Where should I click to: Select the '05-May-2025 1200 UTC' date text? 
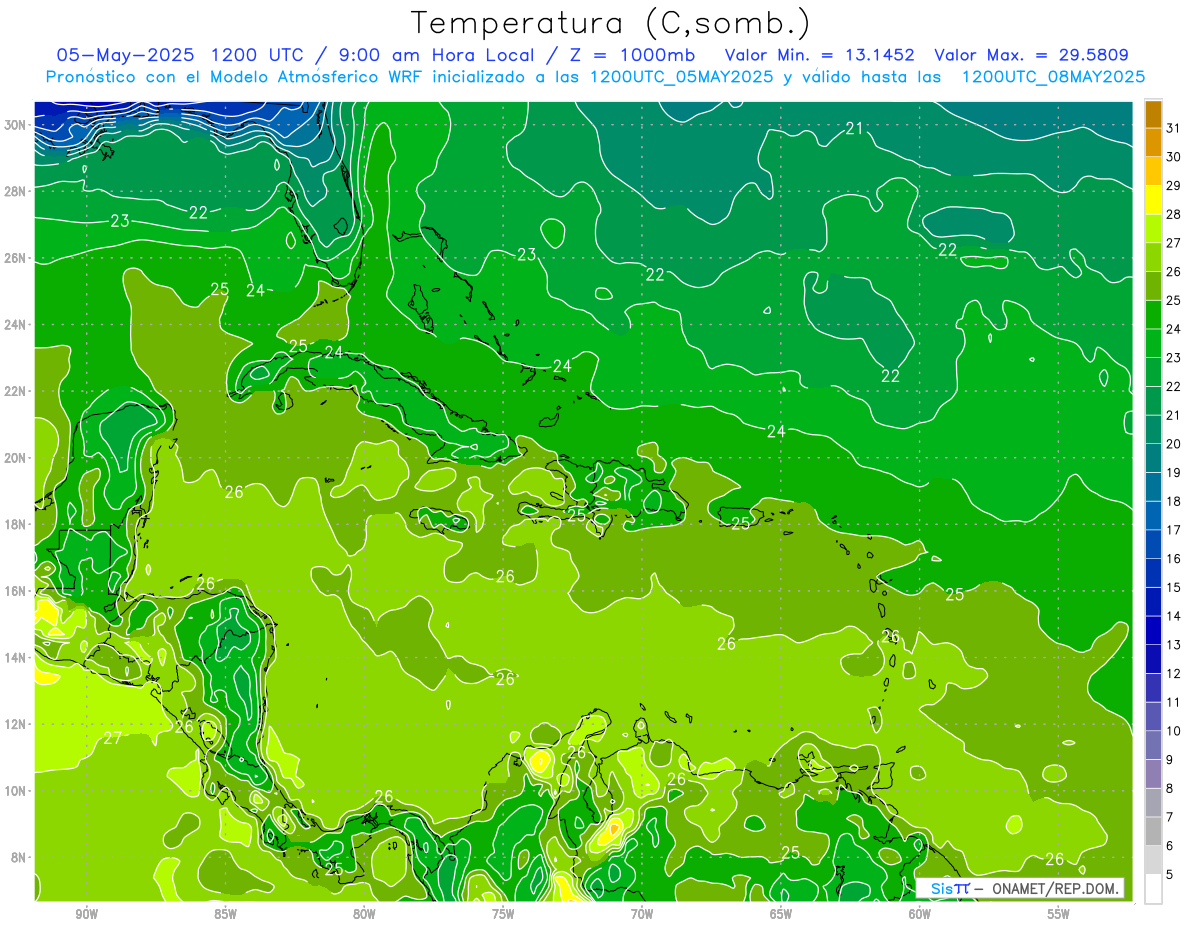(x=183, y=55)
